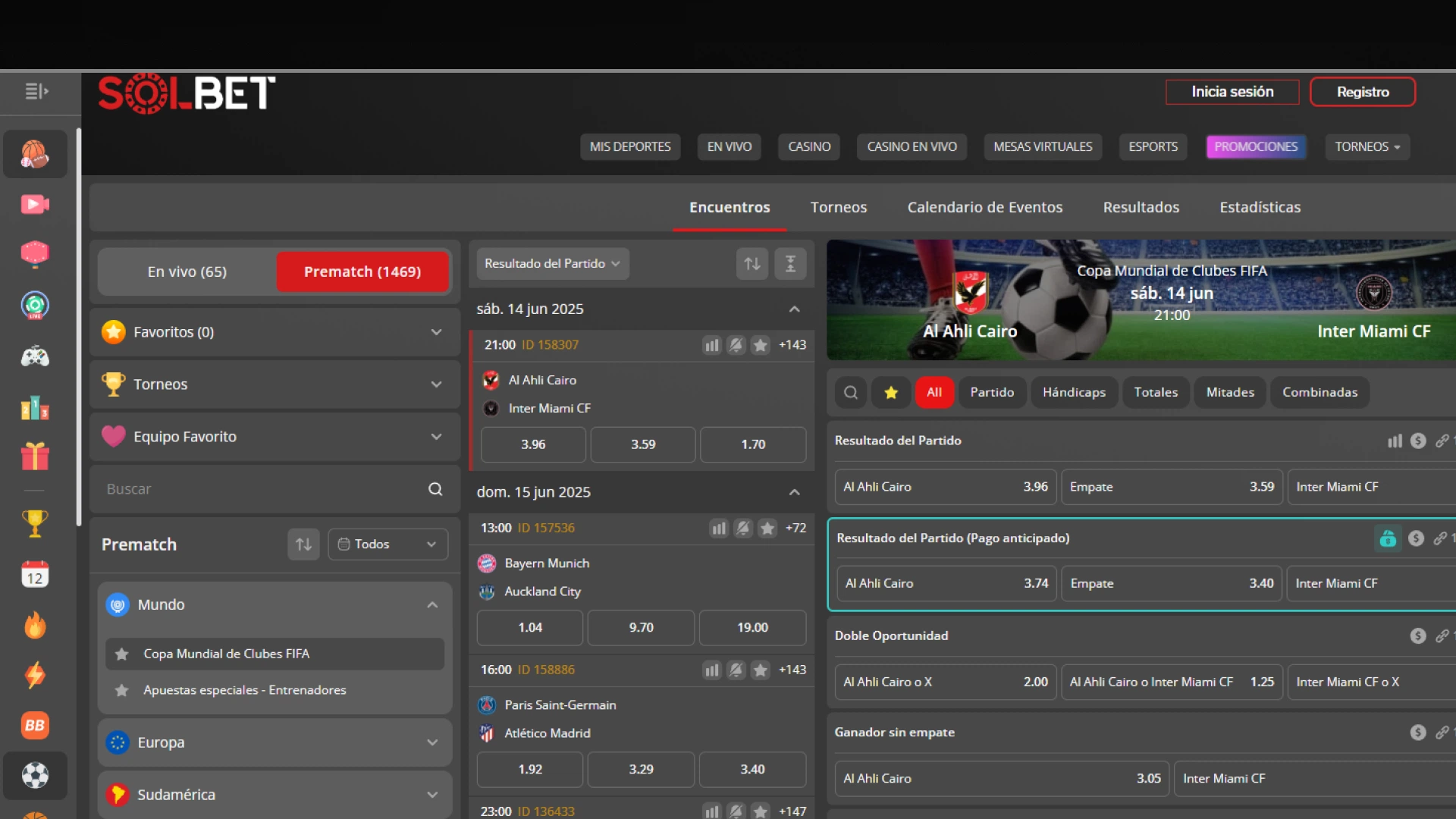Open the Resultado del Partido market dropdown

(553, 264)
